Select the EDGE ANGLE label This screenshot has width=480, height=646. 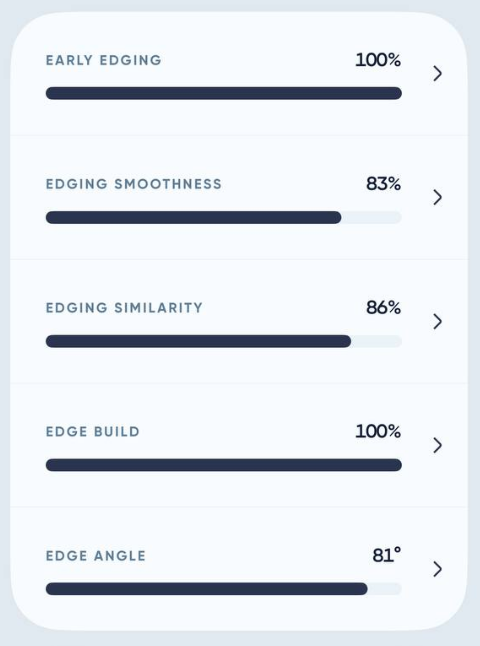point(96,556)
